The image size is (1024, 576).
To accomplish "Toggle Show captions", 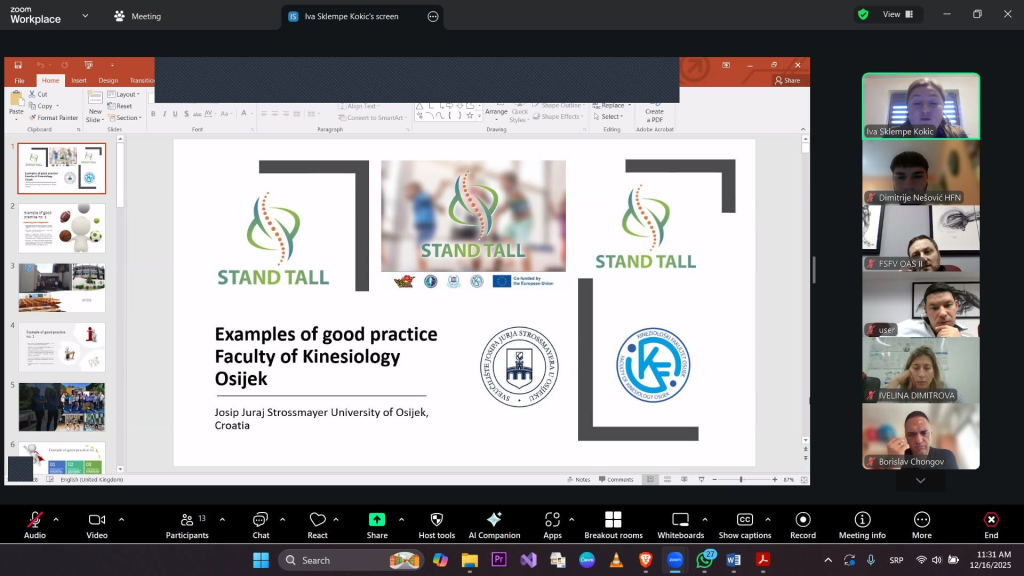I will pos(744,525).
